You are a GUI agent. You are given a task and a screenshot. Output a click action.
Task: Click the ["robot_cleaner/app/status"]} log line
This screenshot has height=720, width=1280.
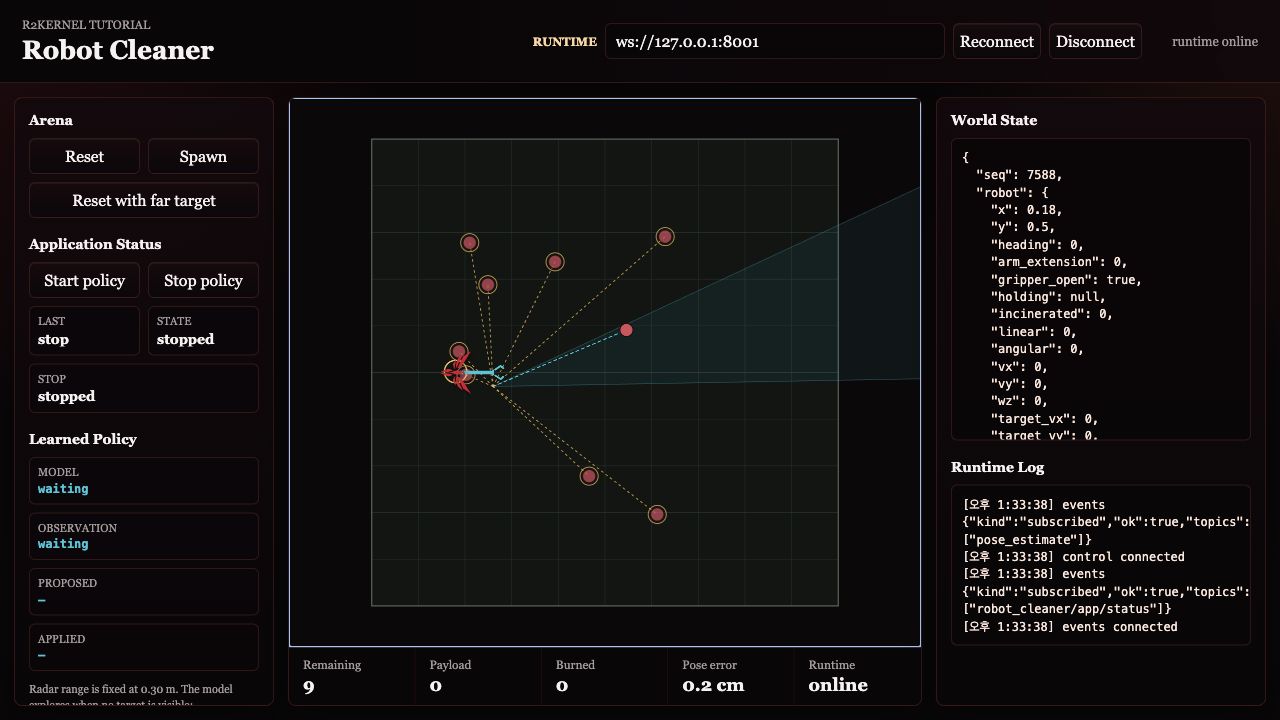(1066, 609)
